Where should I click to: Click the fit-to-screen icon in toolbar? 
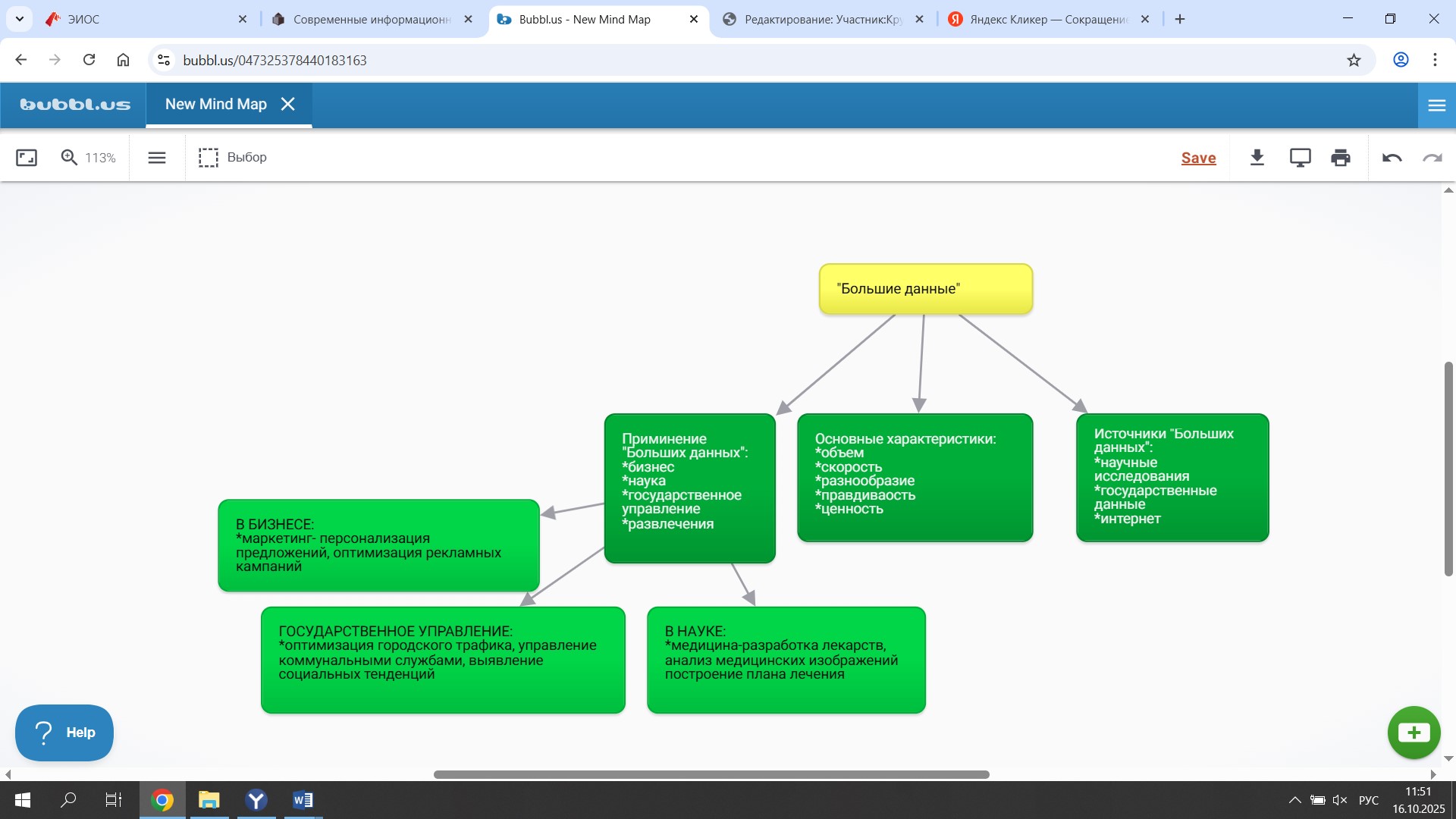click(27, 158)
